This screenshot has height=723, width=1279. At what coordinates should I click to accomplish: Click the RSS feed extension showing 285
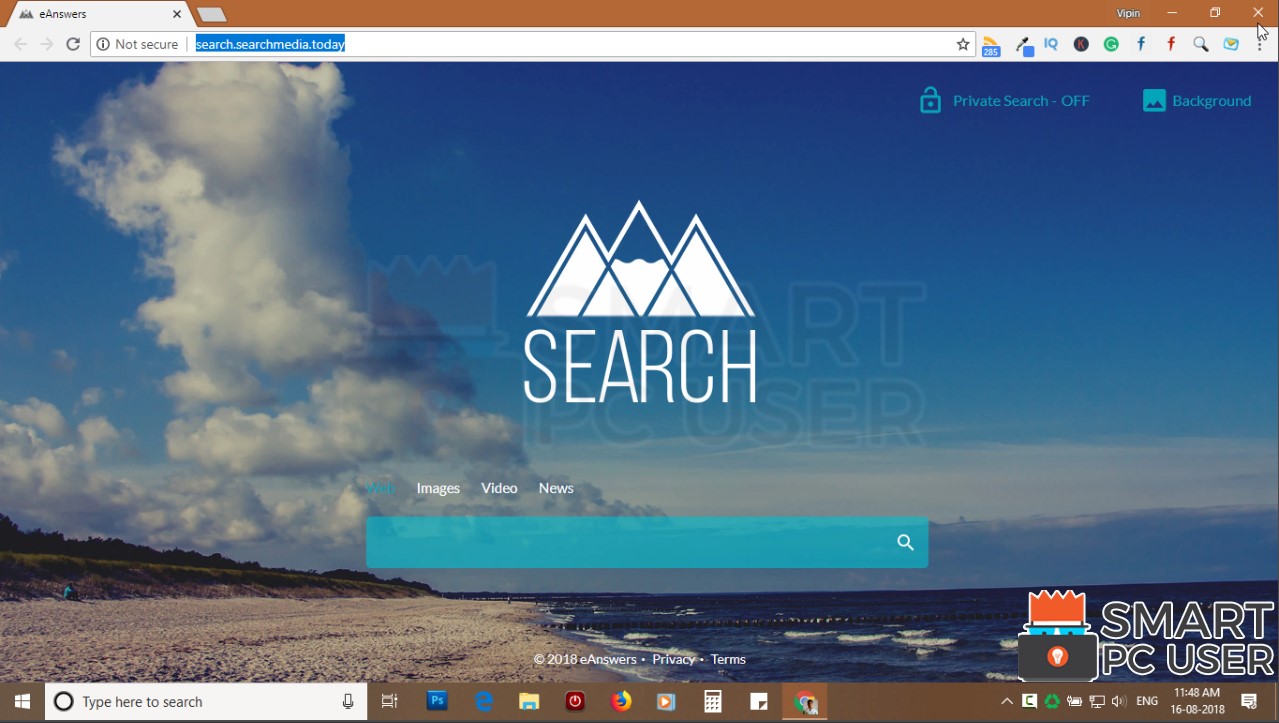click(x=990, y=44)
